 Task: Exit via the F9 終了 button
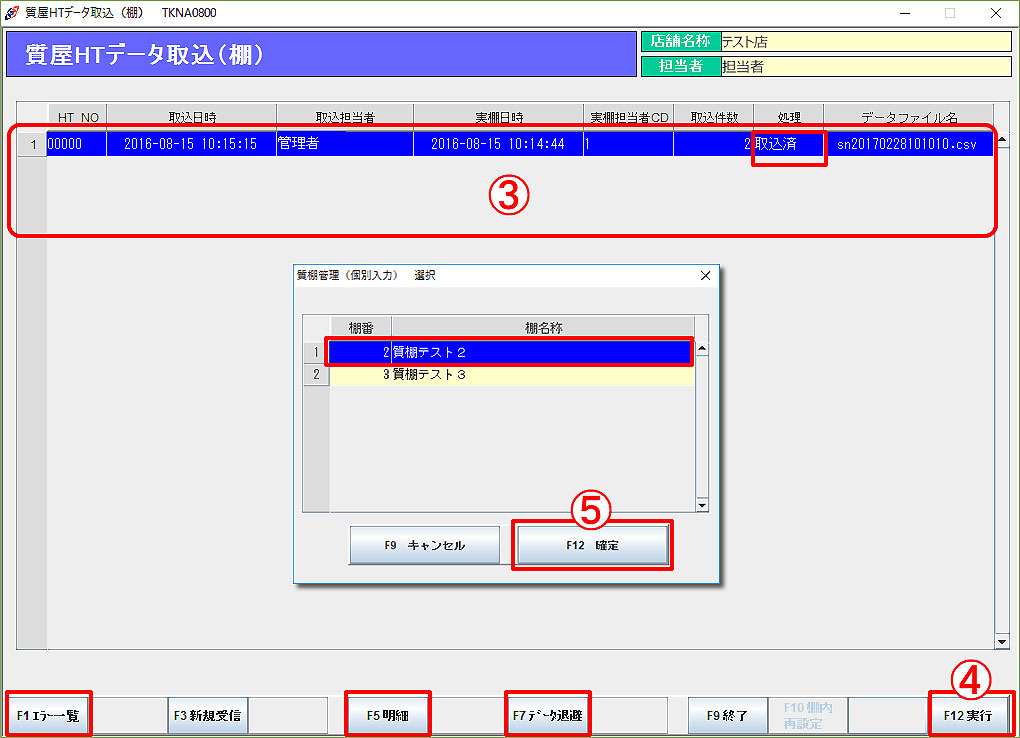728,715
